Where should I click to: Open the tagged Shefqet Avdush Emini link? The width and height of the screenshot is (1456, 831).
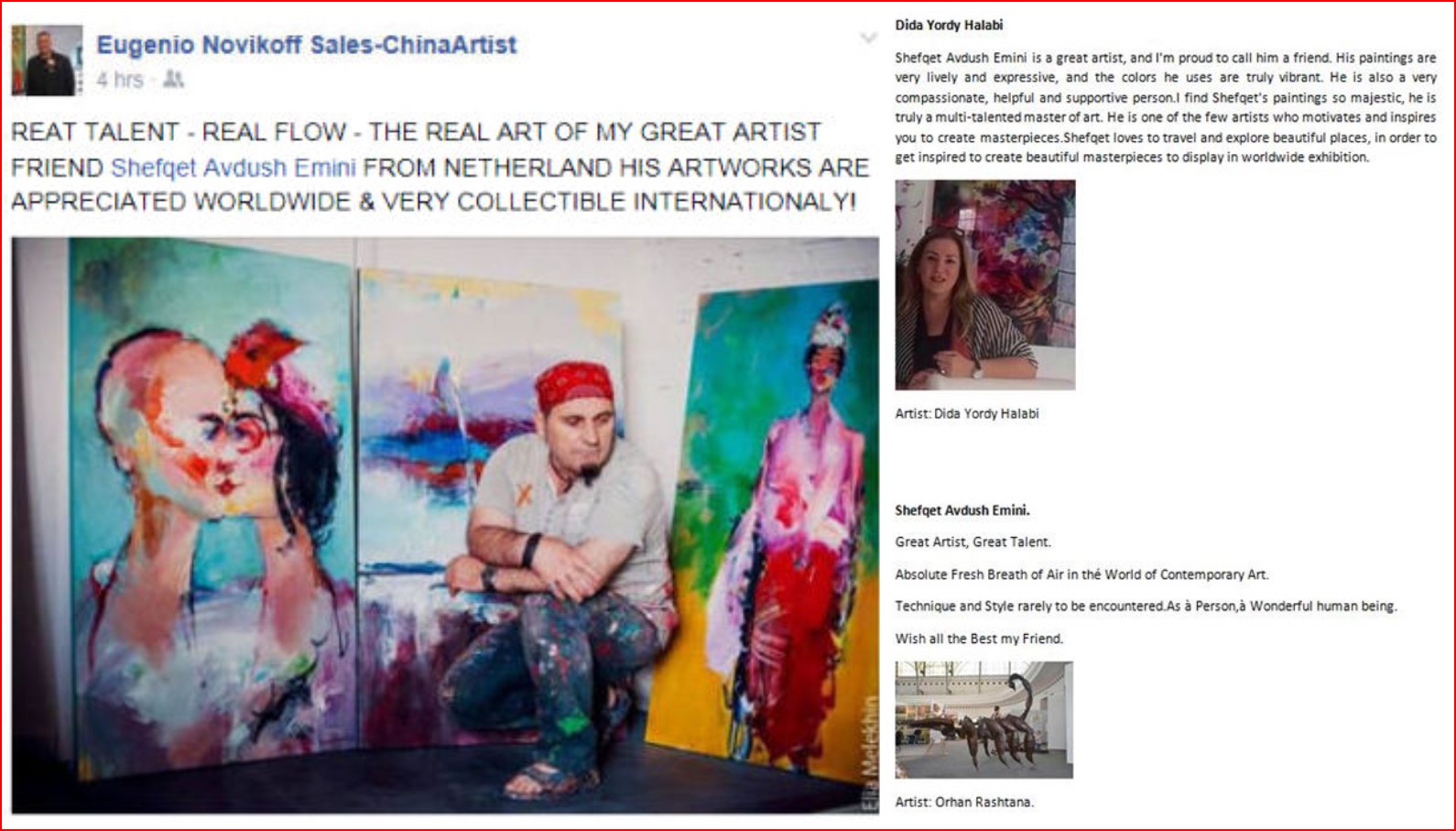[x=233, y=168]
